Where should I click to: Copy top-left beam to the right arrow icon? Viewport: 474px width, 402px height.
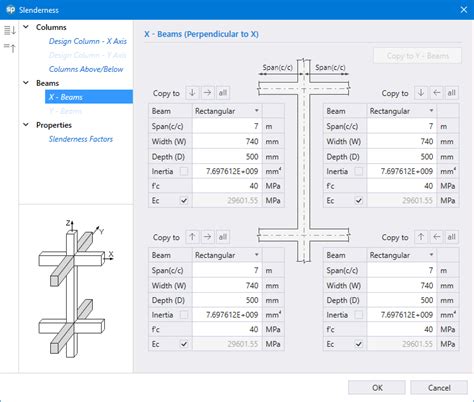pos(207,93)
